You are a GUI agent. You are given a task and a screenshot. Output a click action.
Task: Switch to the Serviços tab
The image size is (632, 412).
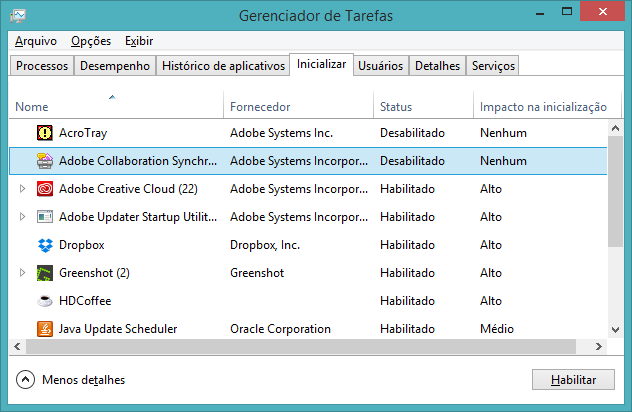click(x=492, y=66)
